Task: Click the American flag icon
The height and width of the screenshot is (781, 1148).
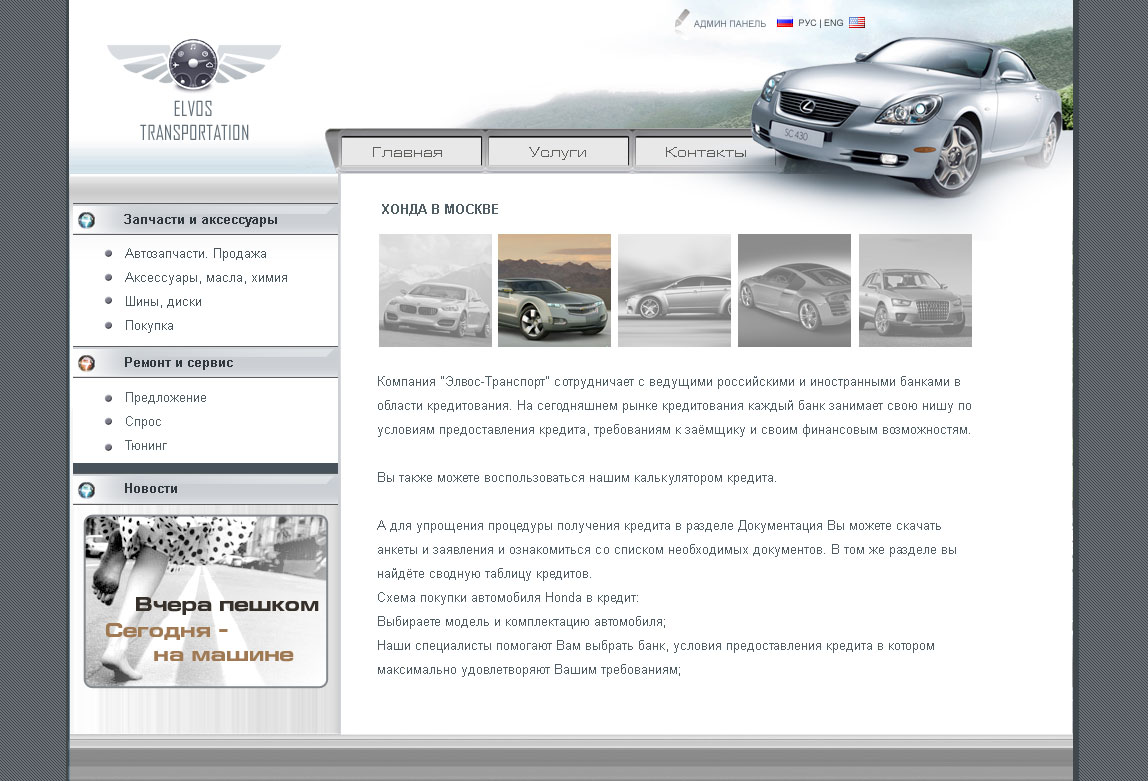Action: click(857, 23)
